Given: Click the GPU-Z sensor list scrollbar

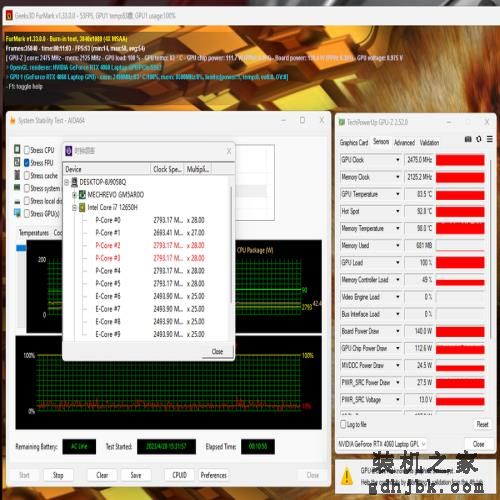Looking at the screenshot, I should 491,248.
